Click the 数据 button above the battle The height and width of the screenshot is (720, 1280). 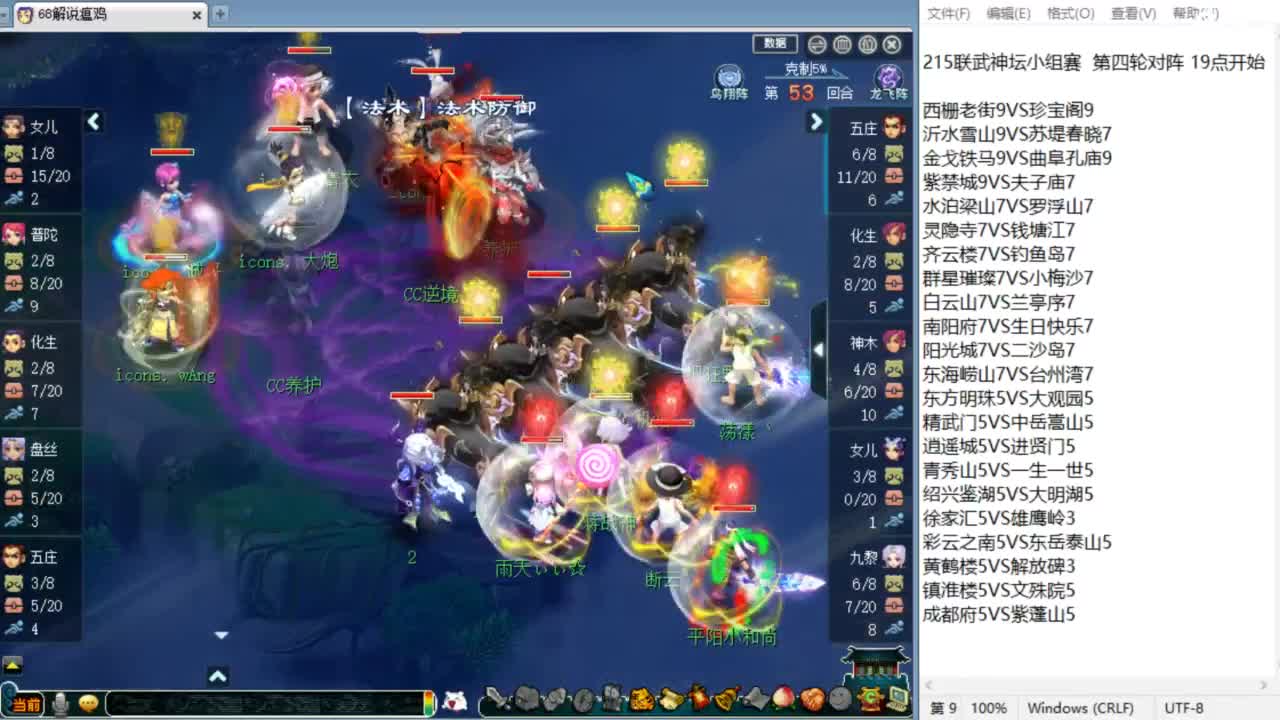(777, 44)
